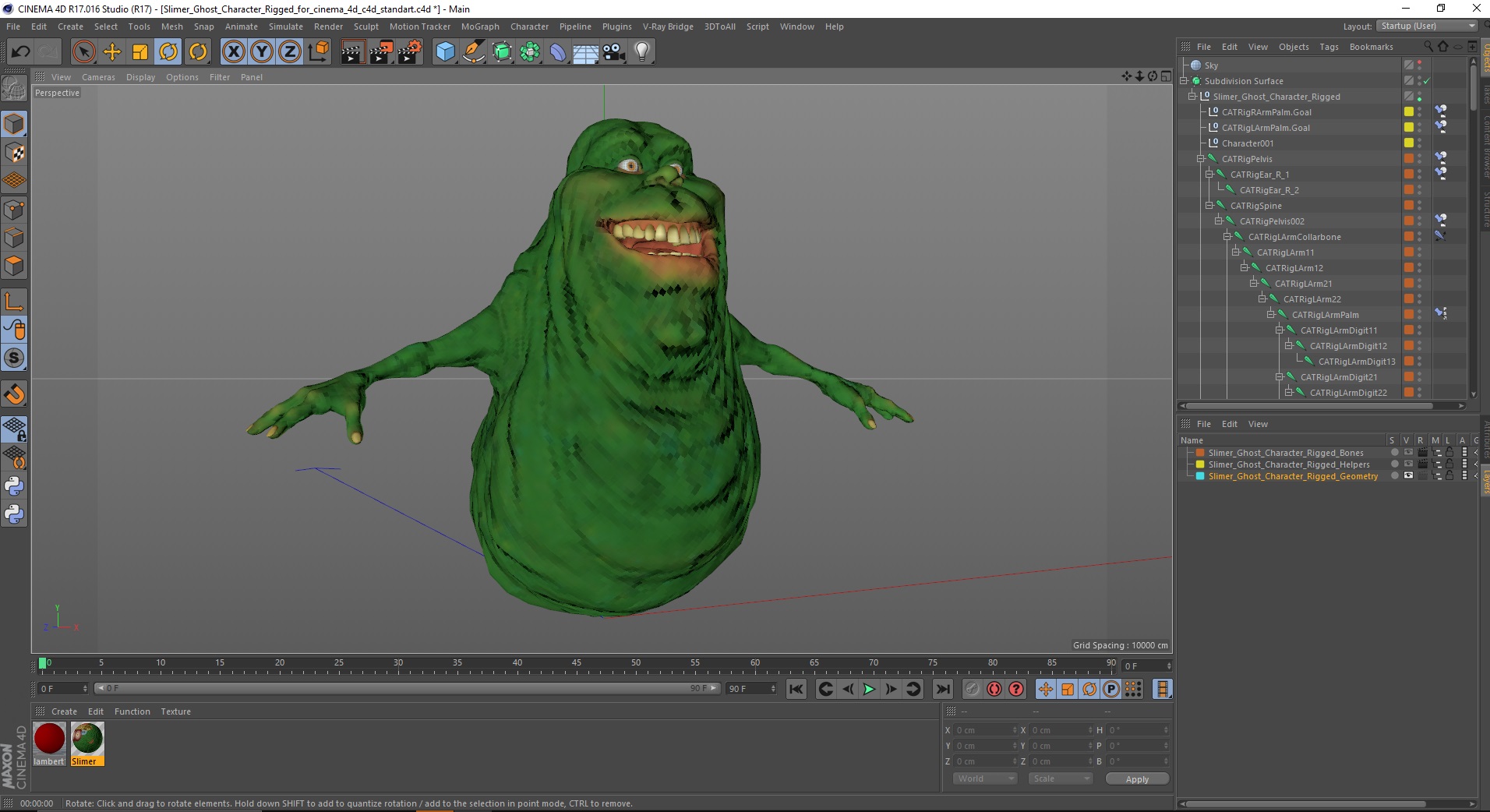Toggle viewport maximize icon
This screenshot has height=812, width=1490.
(x=1166, y=76)
